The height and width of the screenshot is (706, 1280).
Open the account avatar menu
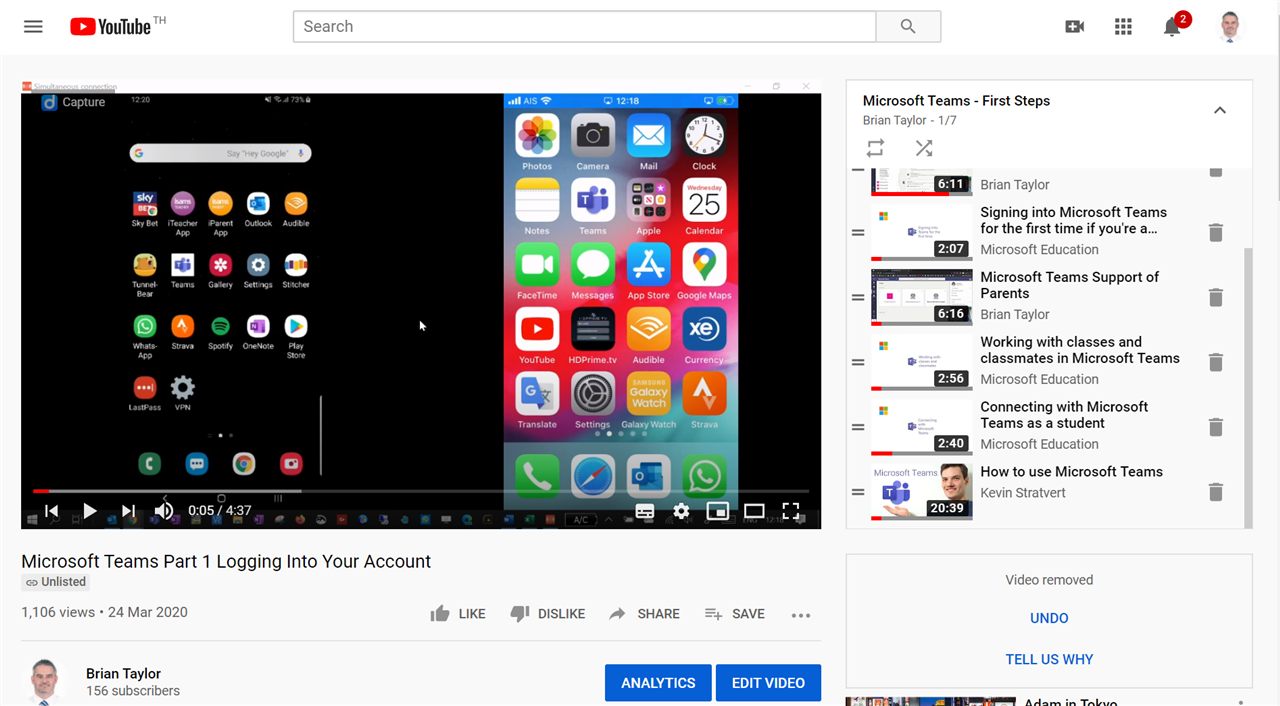click(1231, 27)
